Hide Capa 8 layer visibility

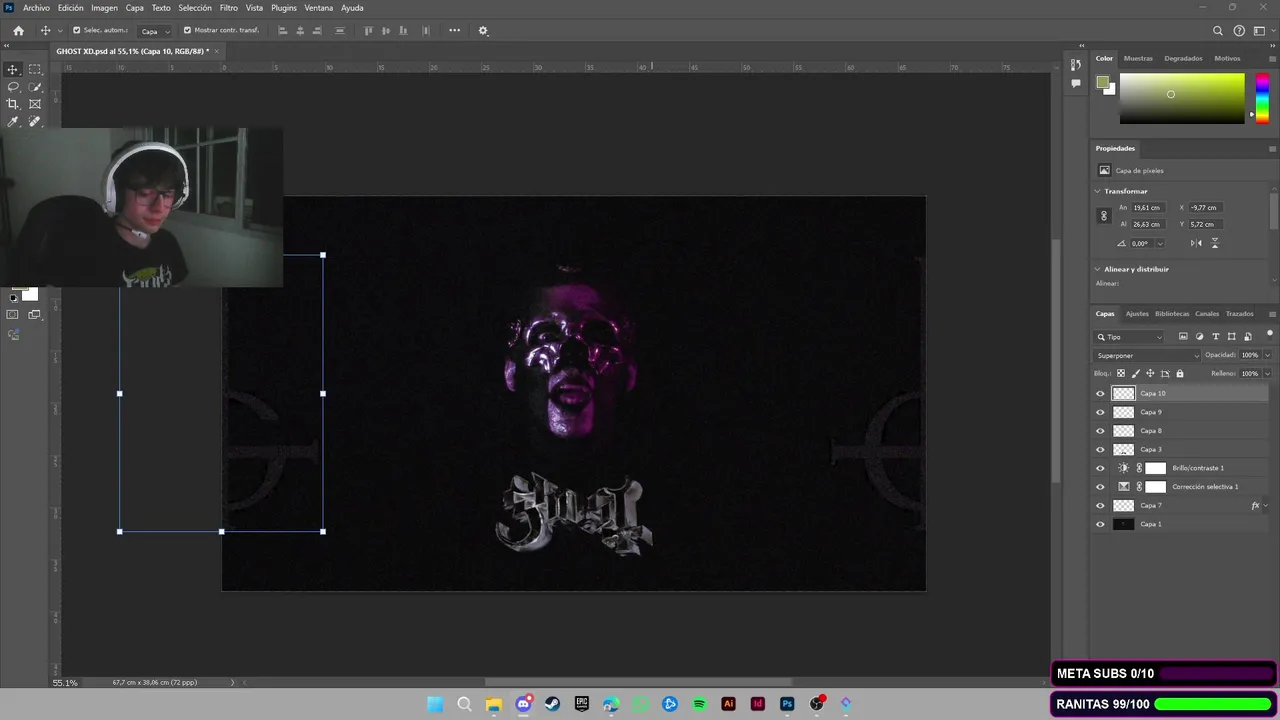pyautogui.click(x=1100, y=431)
